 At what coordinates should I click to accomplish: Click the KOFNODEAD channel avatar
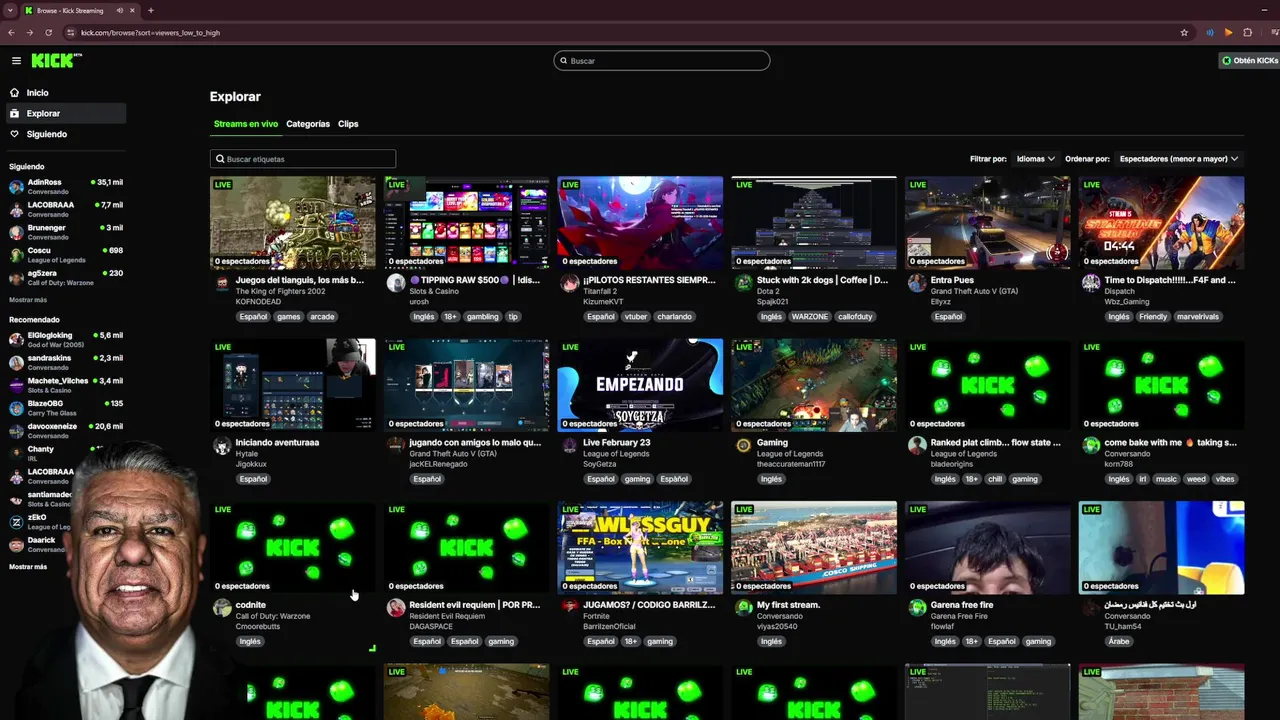click(222, 283)
